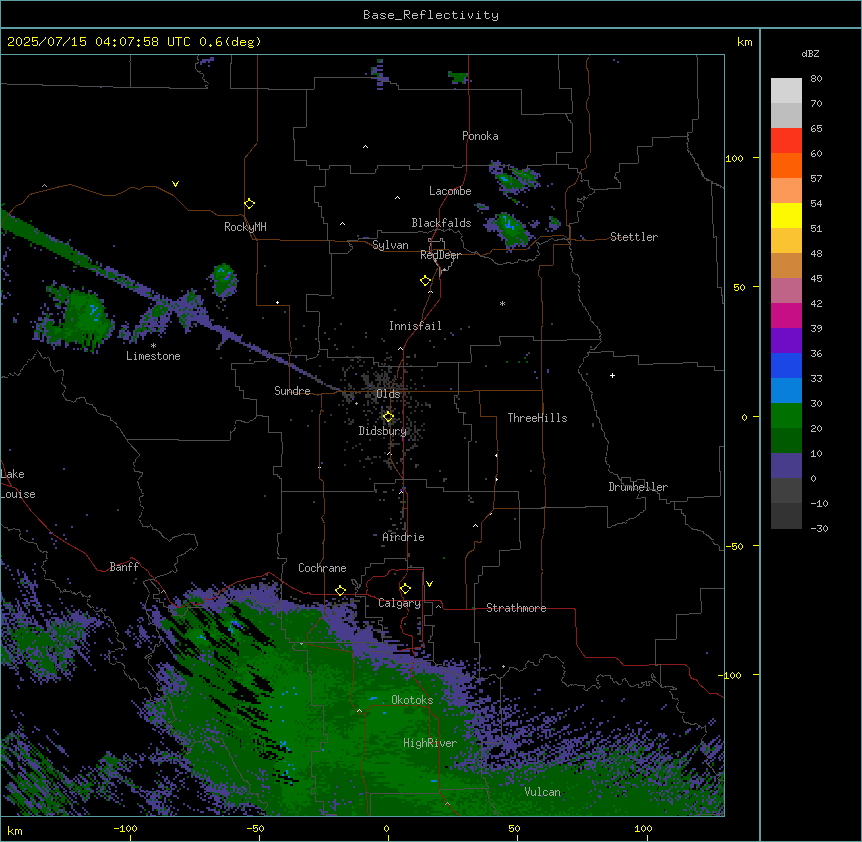Click the -100 tick label on bottom axis

pyautogui.click(x=125, y=828)
